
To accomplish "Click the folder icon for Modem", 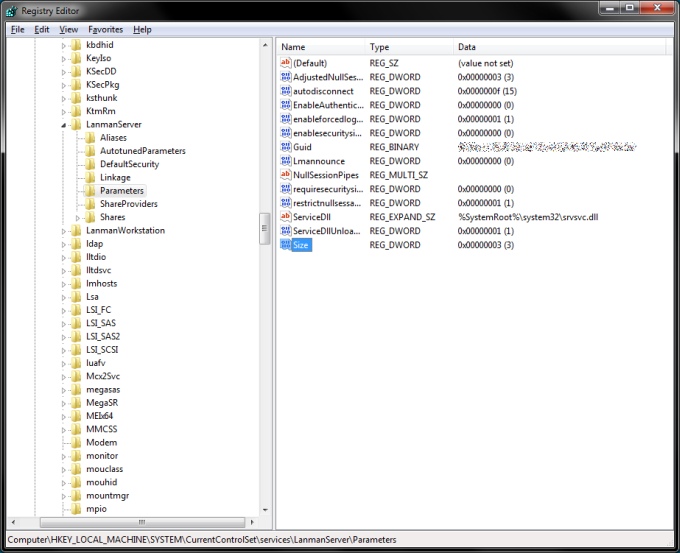I will pos(76,442).
